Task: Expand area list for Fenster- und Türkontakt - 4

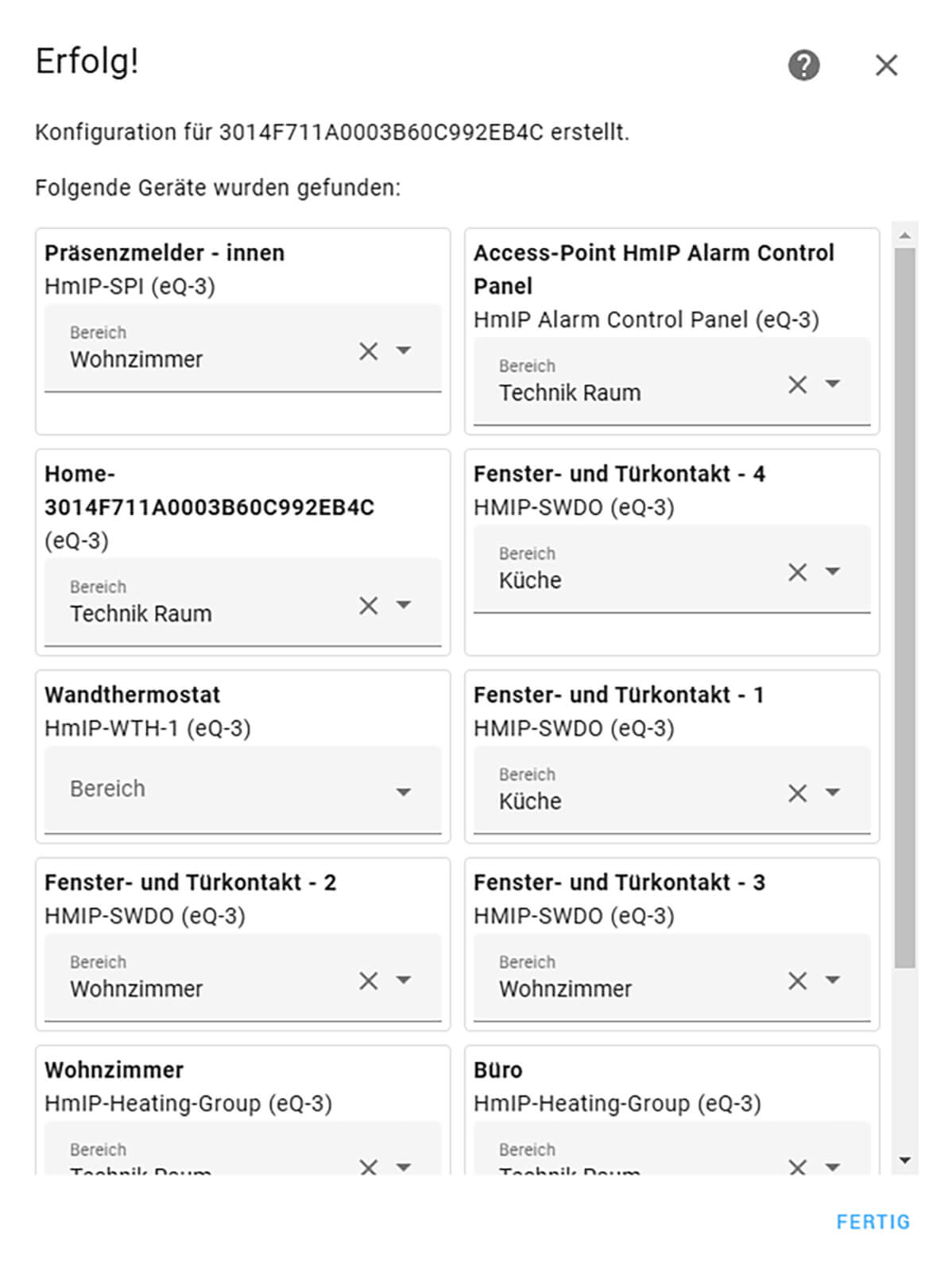Action: click(x=833, y=572)
